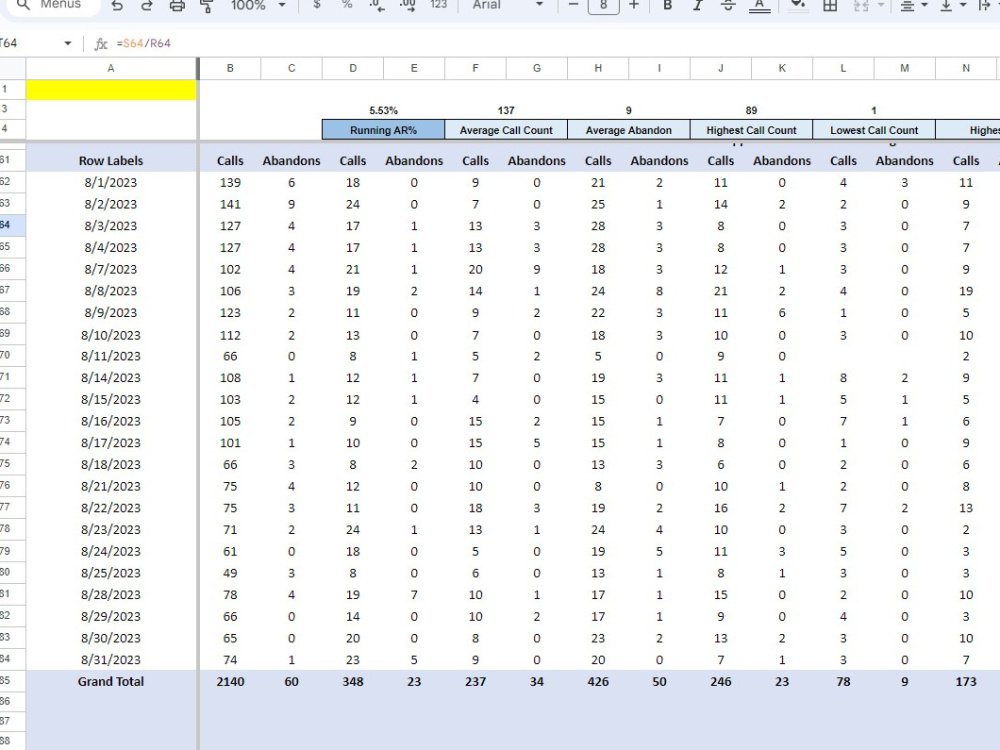This screenshot has width=1000, height=750.
Task: Click the yellow cell A1
Action: pos(111,90)
